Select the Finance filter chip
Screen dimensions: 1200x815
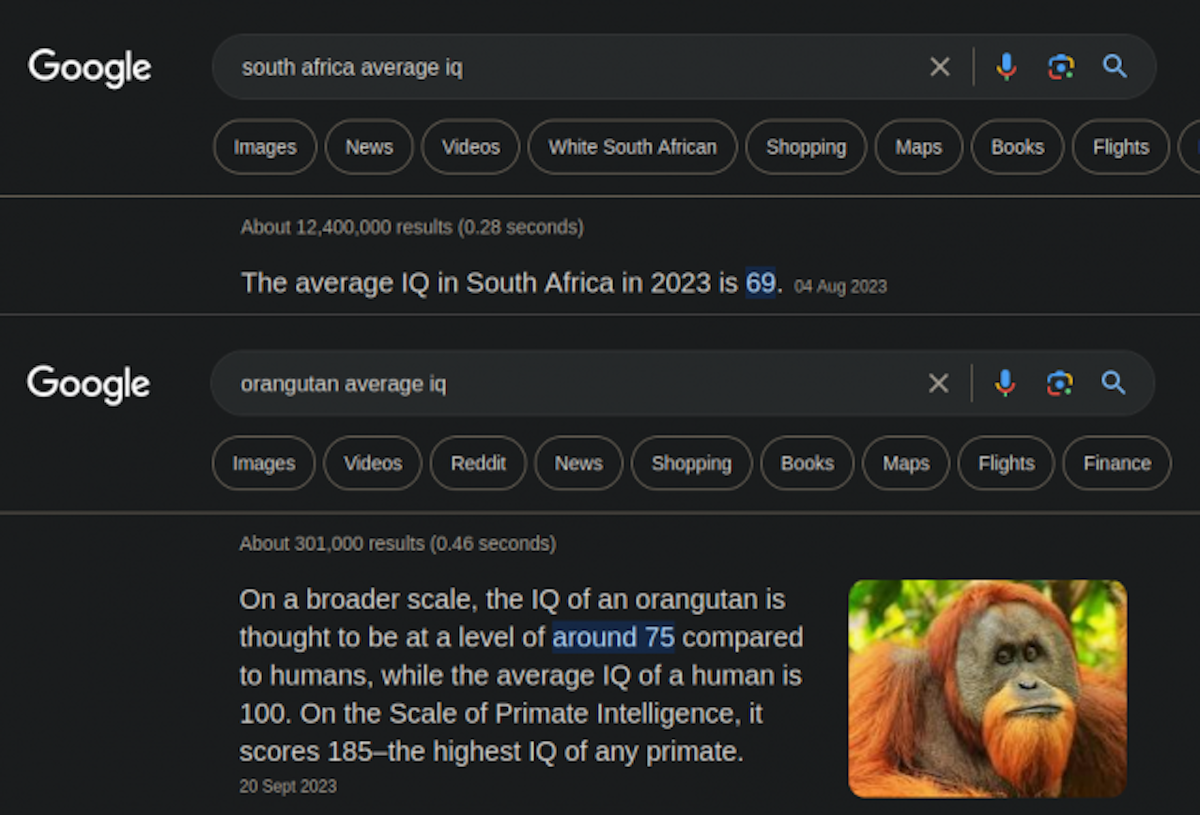coord(1116,463)
